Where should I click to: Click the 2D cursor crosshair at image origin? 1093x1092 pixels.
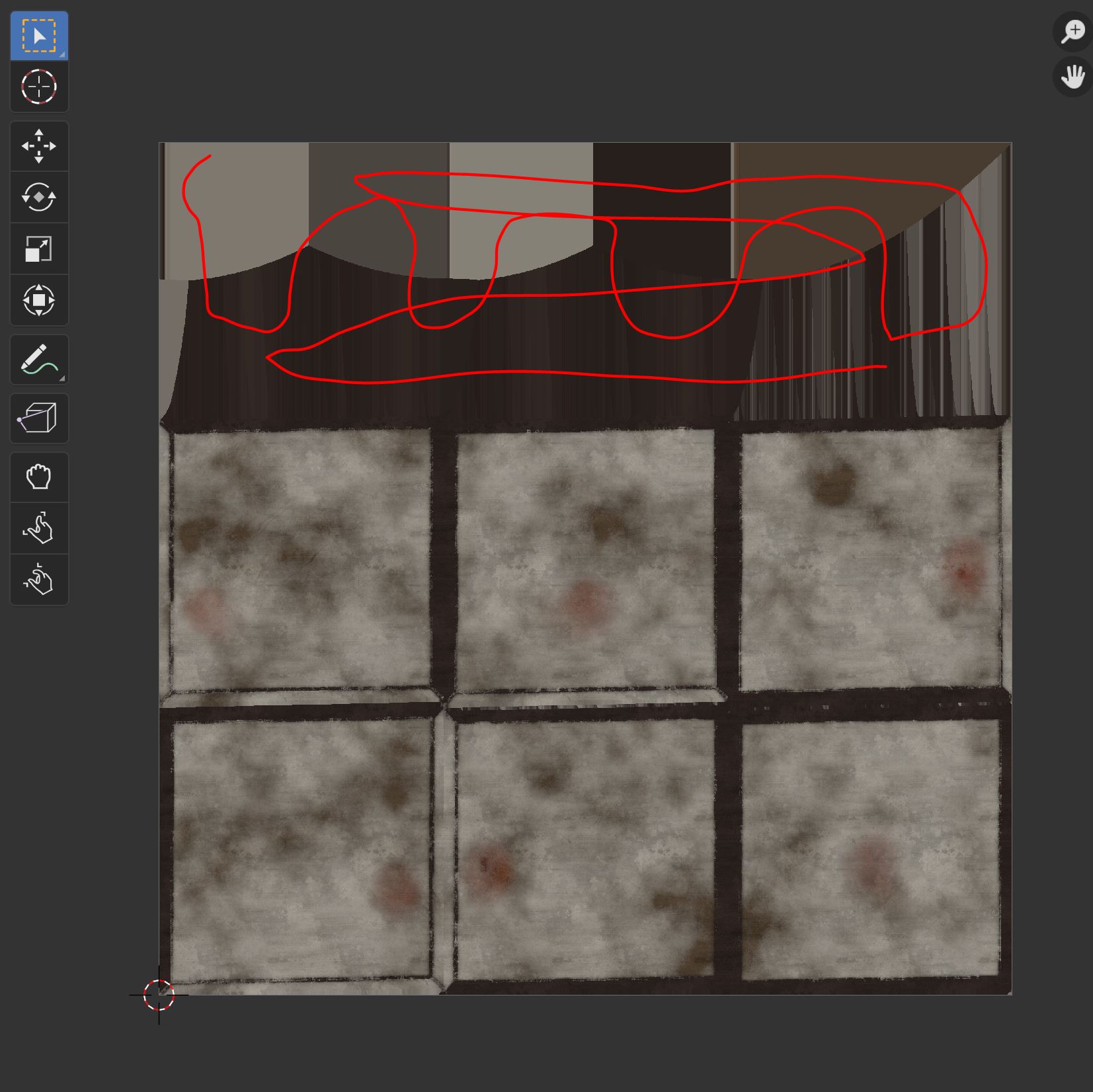click(159, 995)
